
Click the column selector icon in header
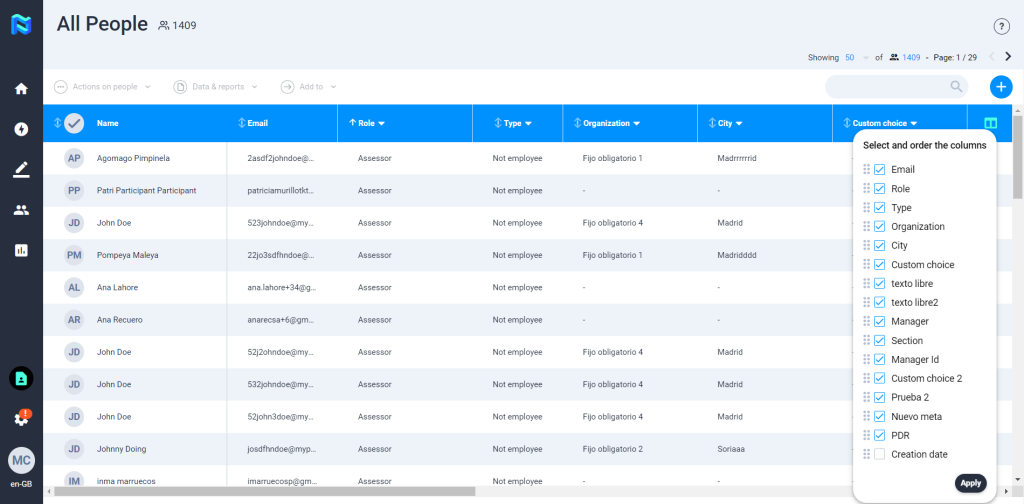click(x=990, y=123)
